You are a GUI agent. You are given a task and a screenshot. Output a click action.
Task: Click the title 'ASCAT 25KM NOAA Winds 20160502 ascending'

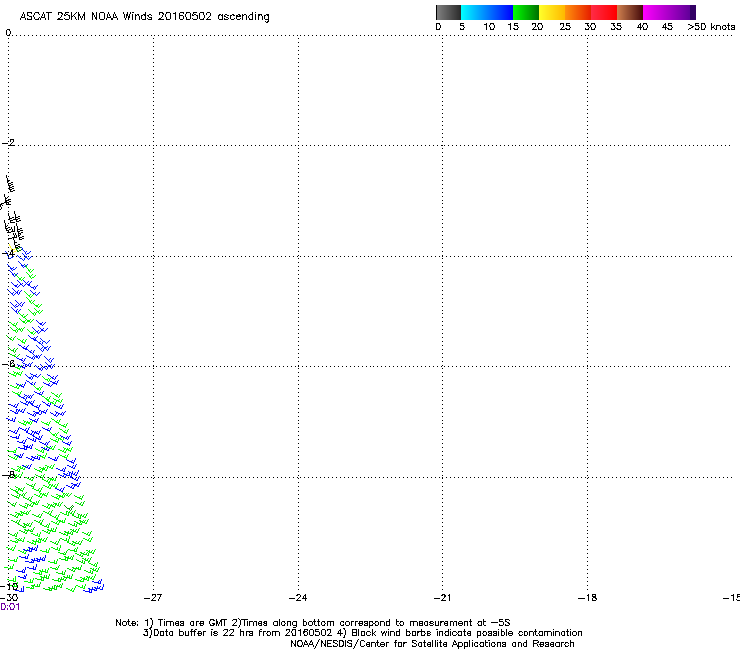click(x=144, y=17)
